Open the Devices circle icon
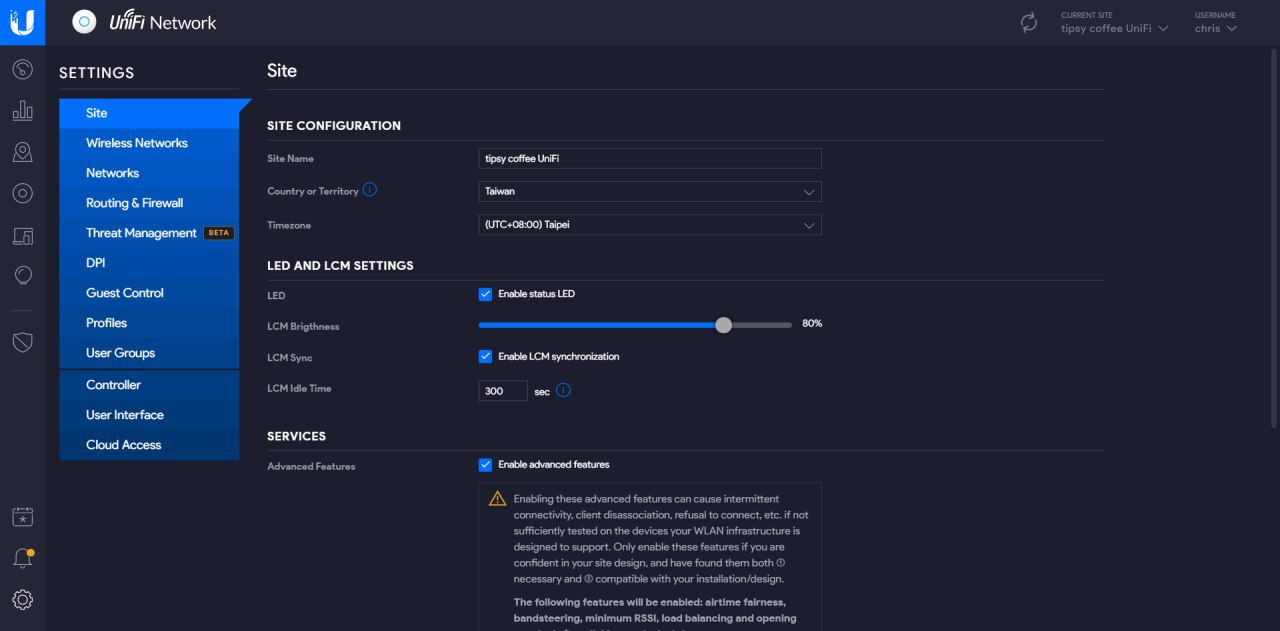 coord(22,193)
